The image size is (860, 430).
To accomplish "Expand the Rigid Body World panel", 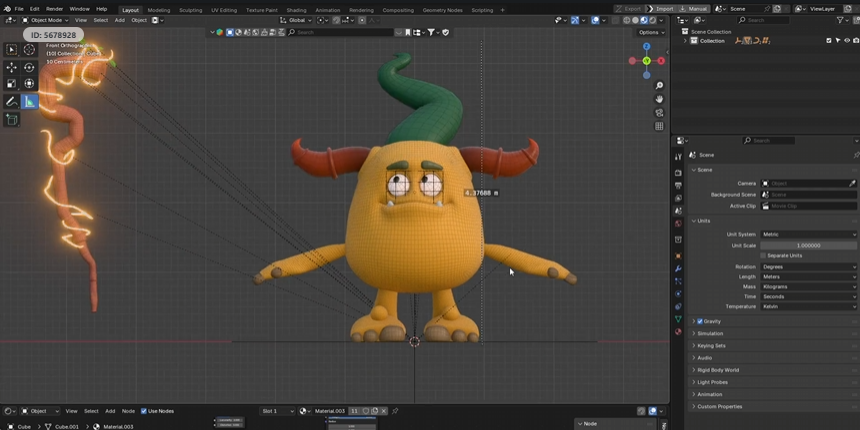I will point(718,370).
